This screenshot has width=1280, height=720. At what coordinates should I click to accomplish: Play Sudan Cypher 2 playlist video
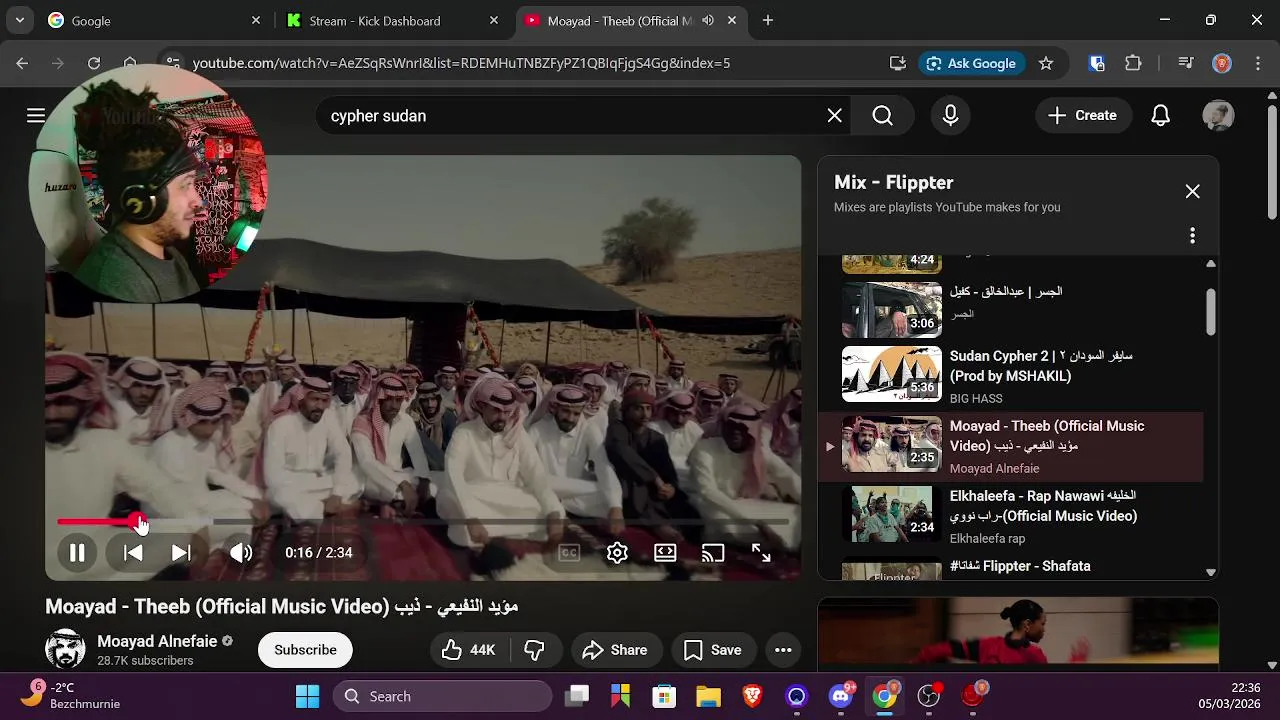[1010, 376]
